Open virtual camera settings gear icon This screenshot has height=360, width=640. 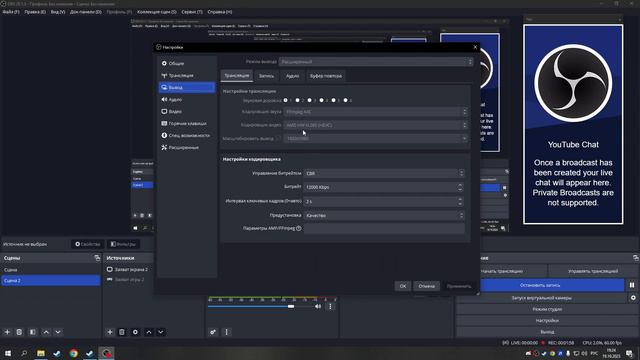coord(633,298)
